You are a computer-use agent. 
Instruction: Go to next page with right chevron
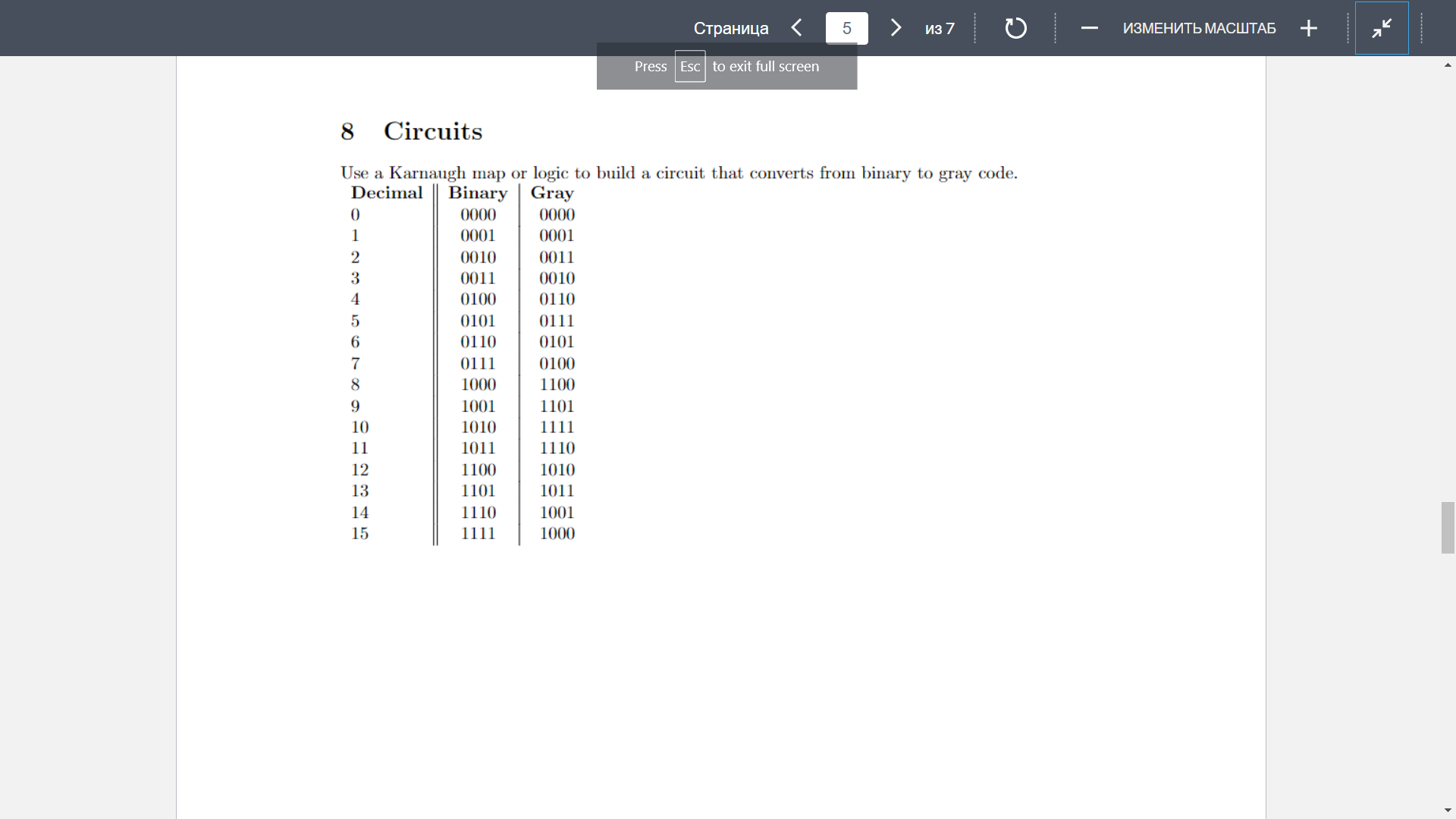click(896, 28)
